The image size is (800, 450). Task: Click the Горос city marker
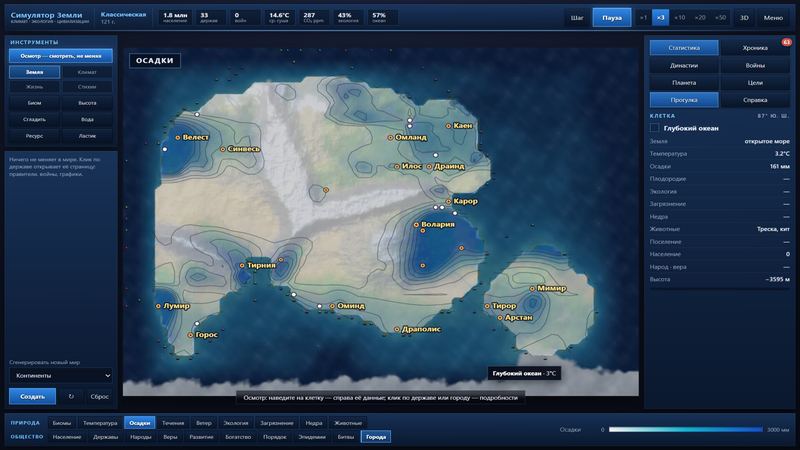click(x=190, y=335)
